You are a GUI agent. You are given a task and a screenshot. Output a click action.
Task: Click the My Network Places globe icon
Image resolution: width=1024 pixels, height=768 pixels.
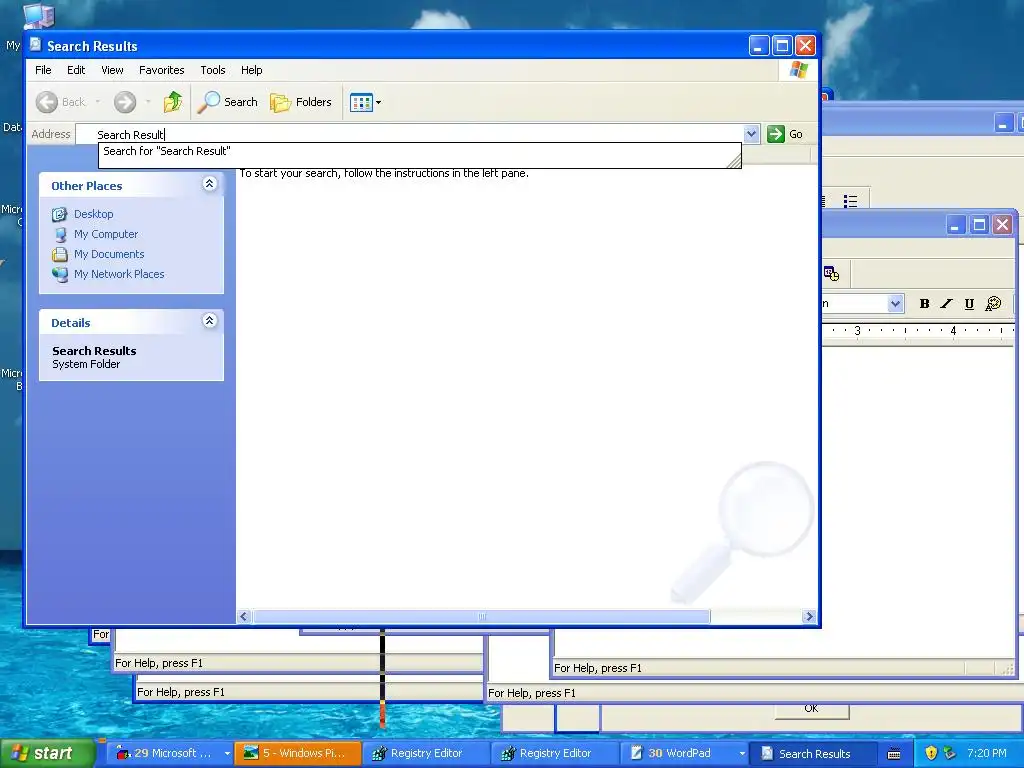coord(59,274)
